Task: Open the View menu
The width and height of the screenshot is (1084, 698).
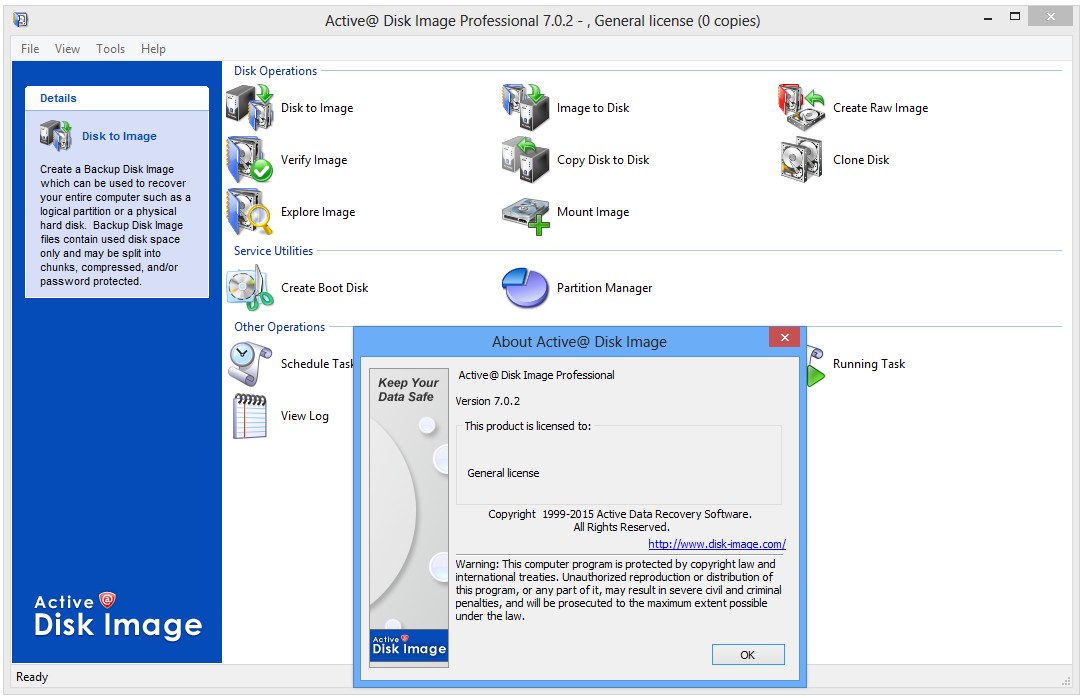Action: click(67, 48)
